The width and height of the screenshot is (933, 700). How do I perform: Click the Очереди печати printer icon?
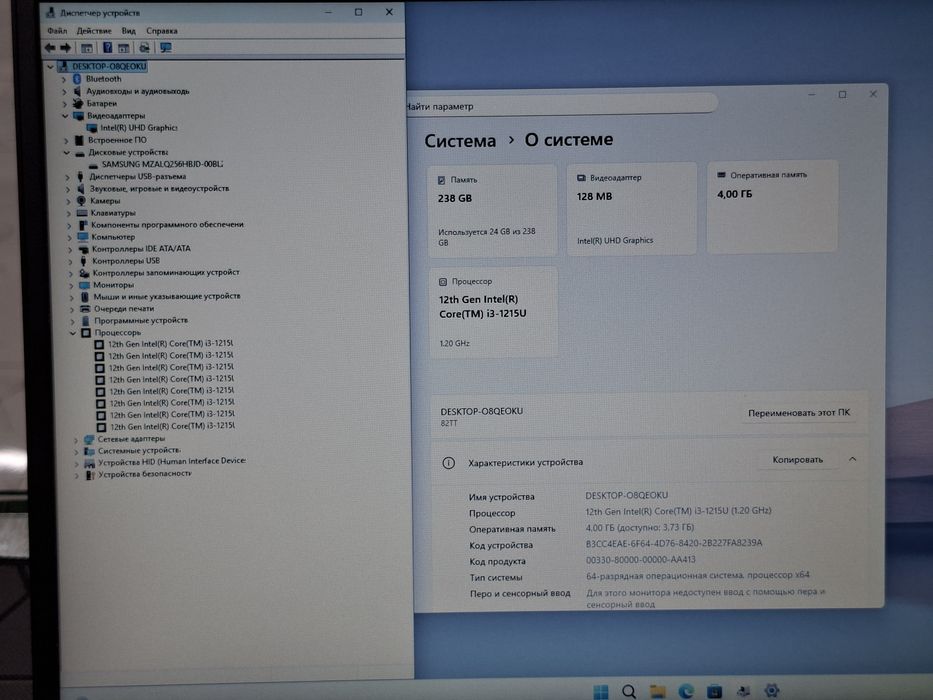click(84, 308)
